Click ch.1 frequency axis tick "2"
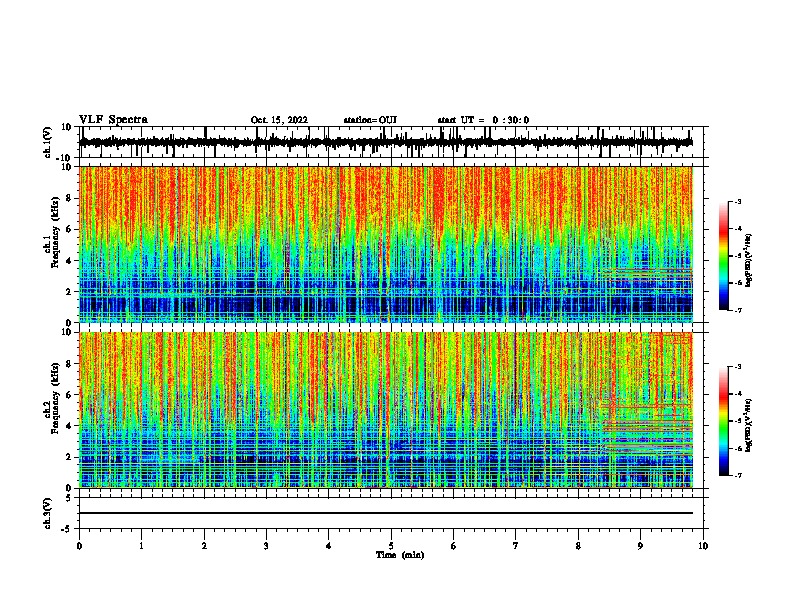 click(x=69, y=292)
